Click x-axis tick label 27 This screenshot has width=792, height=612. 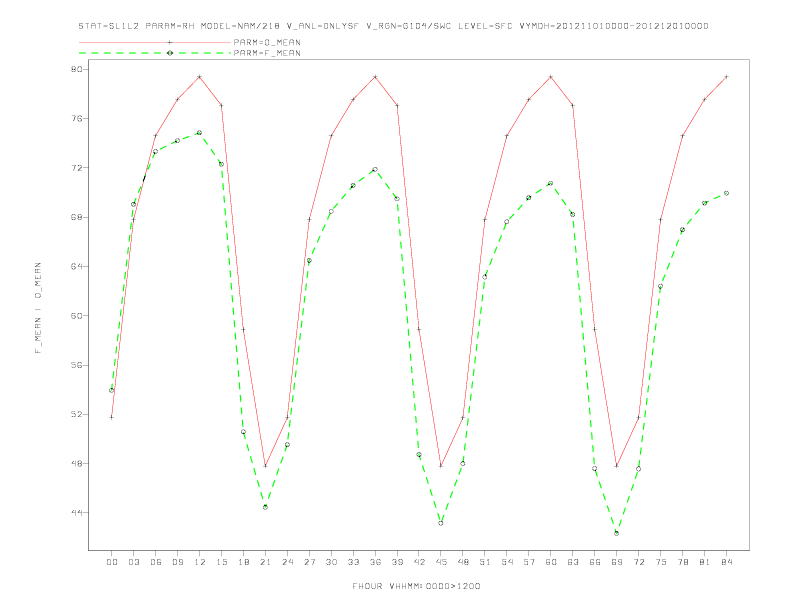point(309,562)
